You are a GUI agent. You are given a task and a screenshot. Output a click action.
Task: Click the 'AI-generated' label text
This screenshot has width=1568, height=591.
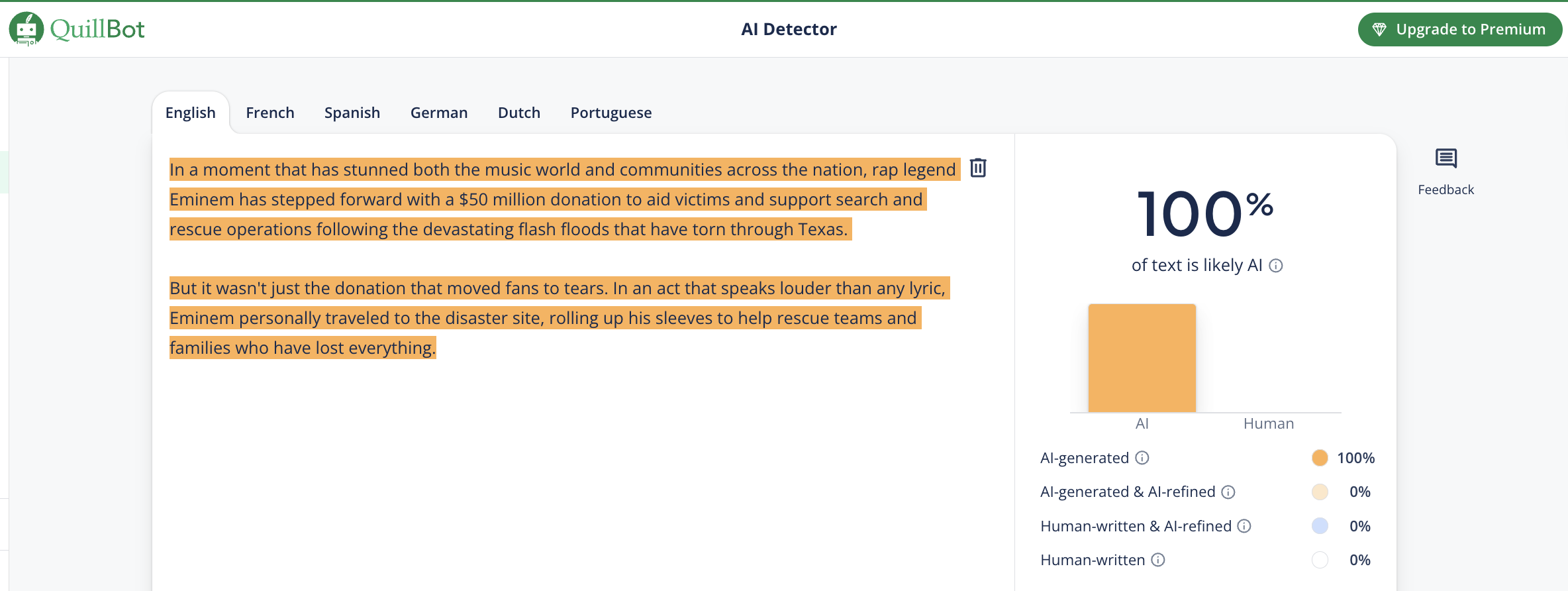click(1085, 458)
